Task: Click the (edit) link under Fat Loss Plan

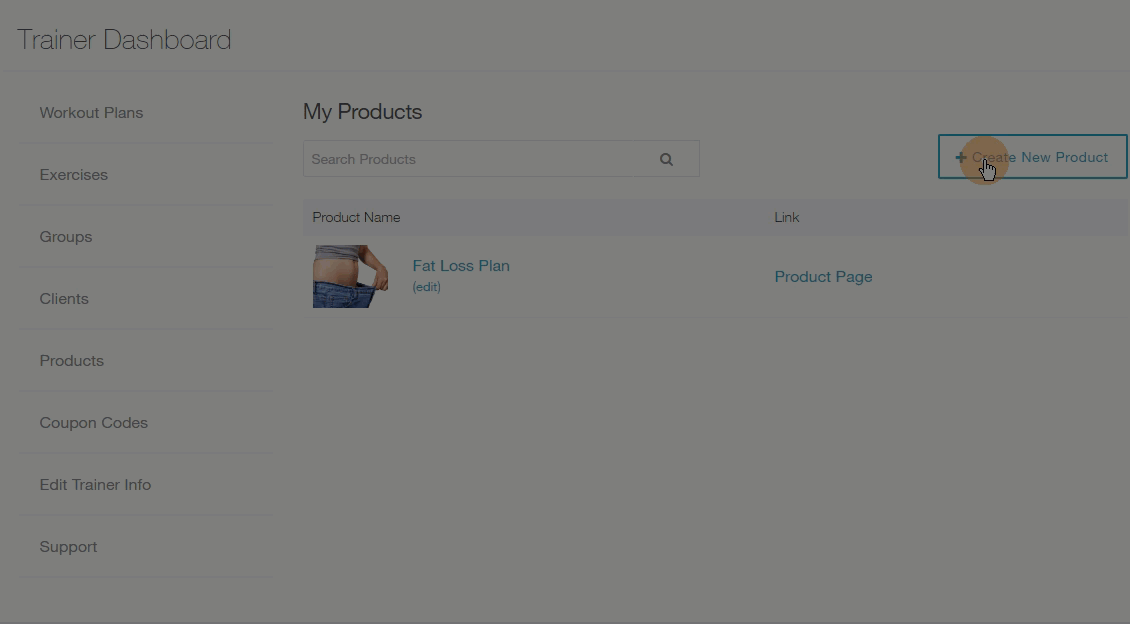Action: click(x=427, y=287)
